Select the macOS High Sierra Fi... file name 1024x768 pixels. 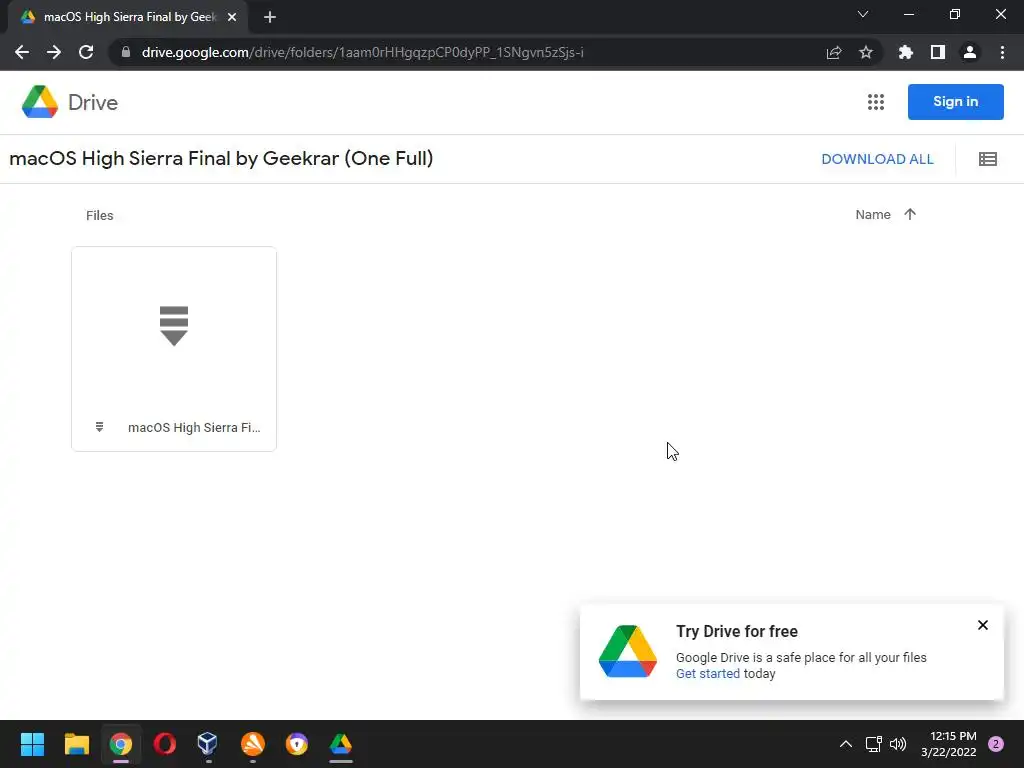click(194, 428)
